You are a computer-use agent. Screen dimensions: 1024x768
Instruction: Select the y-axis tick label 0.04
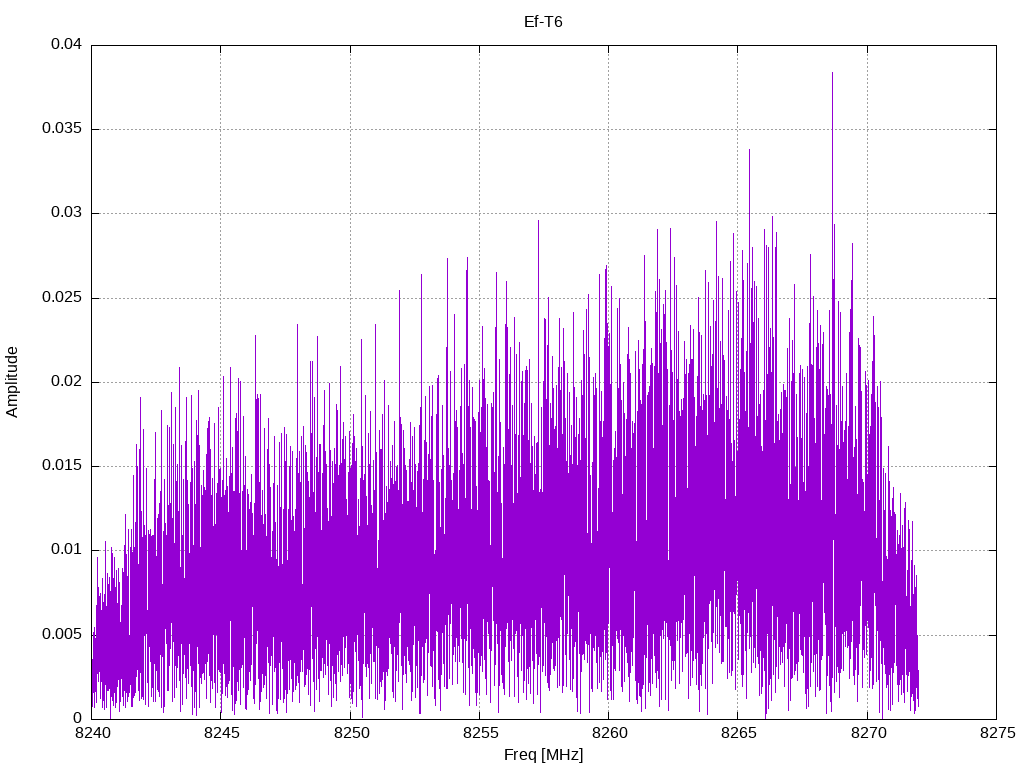[67, 44]
